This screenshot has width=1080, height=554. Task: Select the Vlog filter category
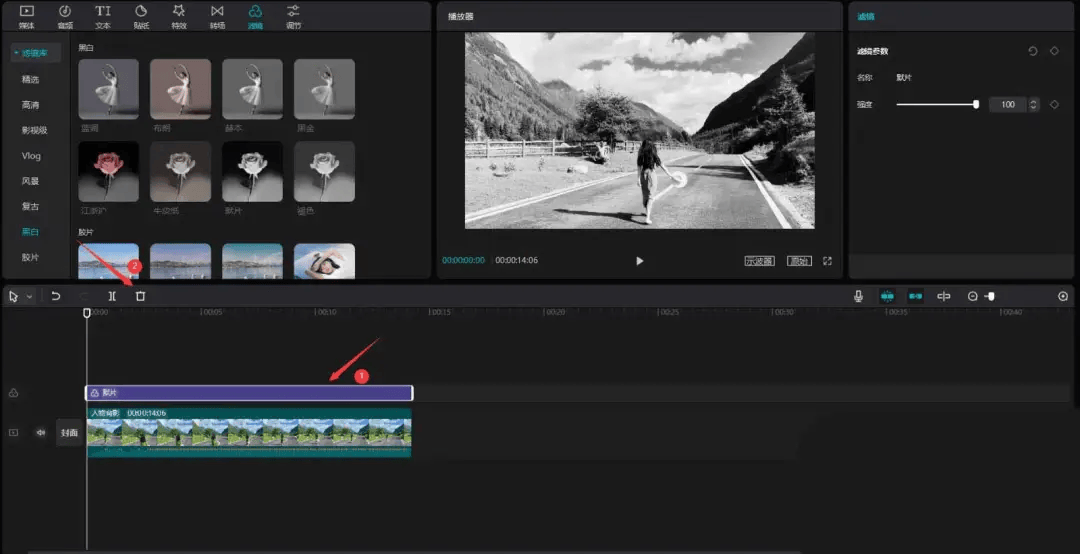(31, 156)
